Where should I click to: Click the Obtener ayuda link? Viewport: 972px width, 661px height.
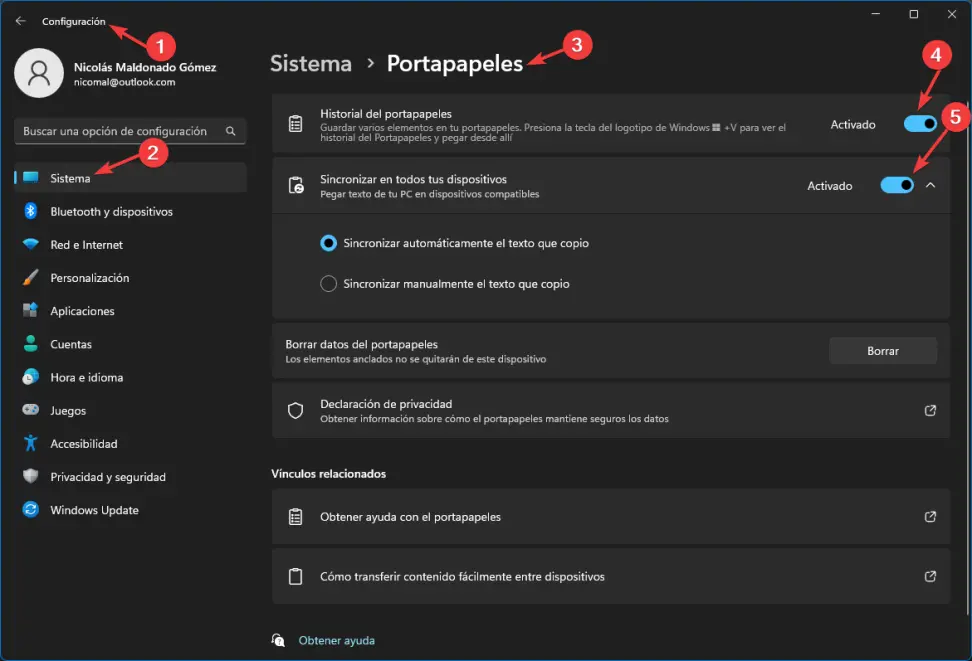tap(337, 641)
